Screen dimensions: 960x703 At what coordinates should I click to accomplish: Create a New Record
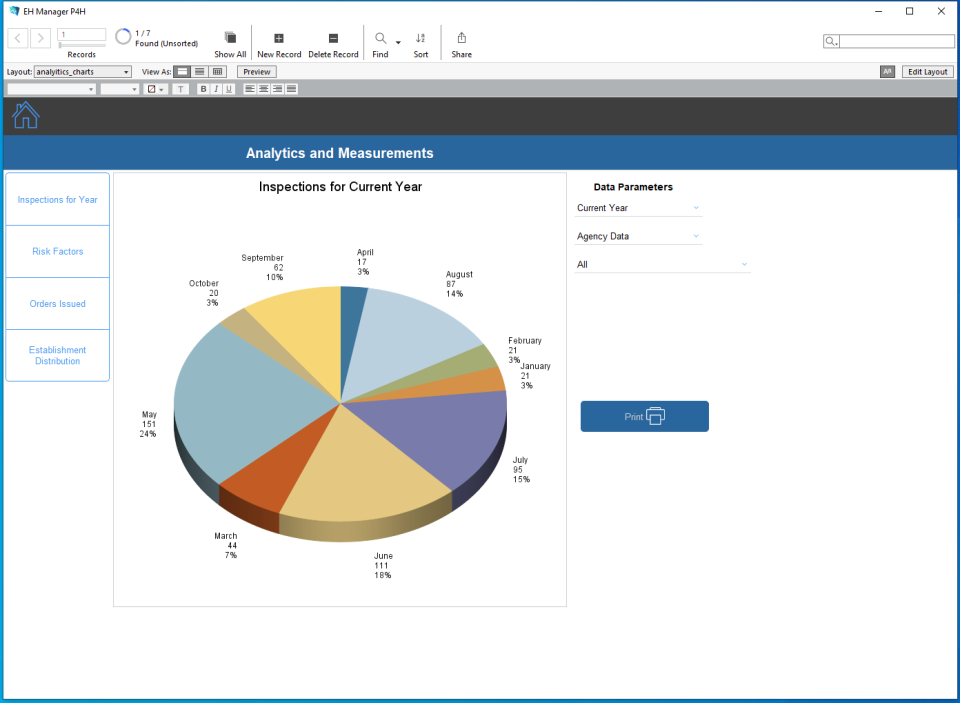point(279,36)
